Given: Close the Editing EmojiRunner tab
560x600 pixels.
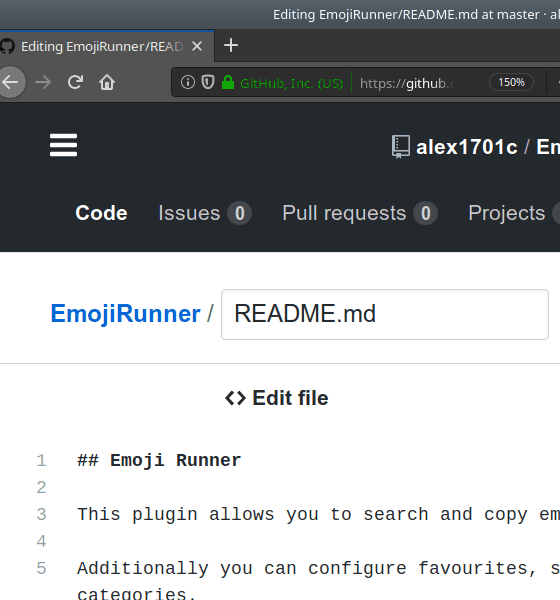Looking at the screenshot, I should click(x=197, y=46).
